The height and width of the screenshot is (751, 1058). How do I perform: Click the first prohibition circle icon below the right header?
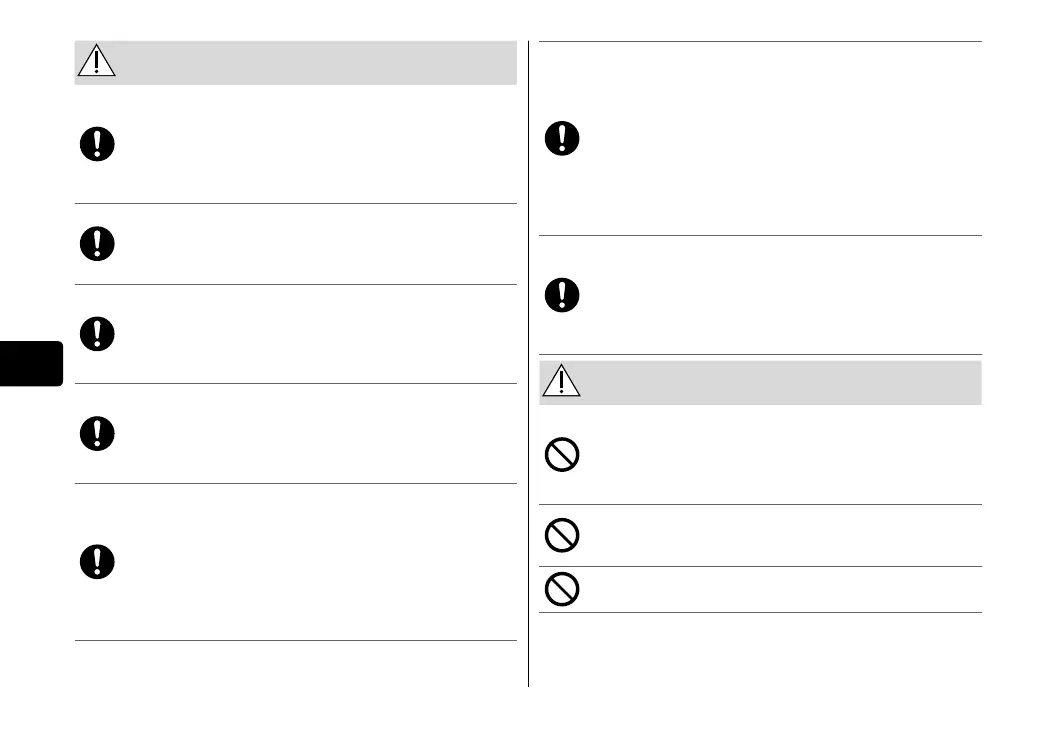click(x=562, y=455)
